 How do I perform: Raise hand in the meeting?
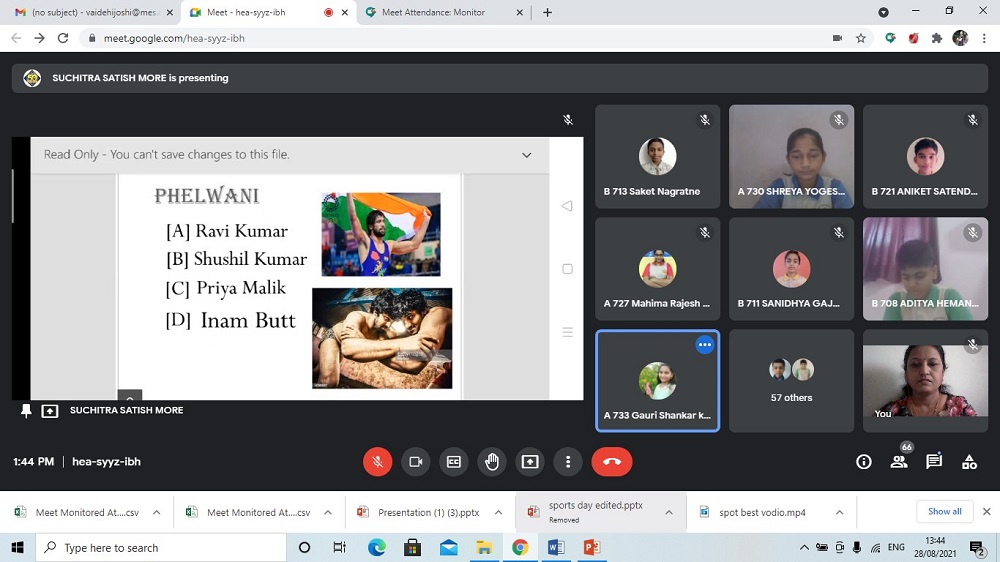pos(491,462)
